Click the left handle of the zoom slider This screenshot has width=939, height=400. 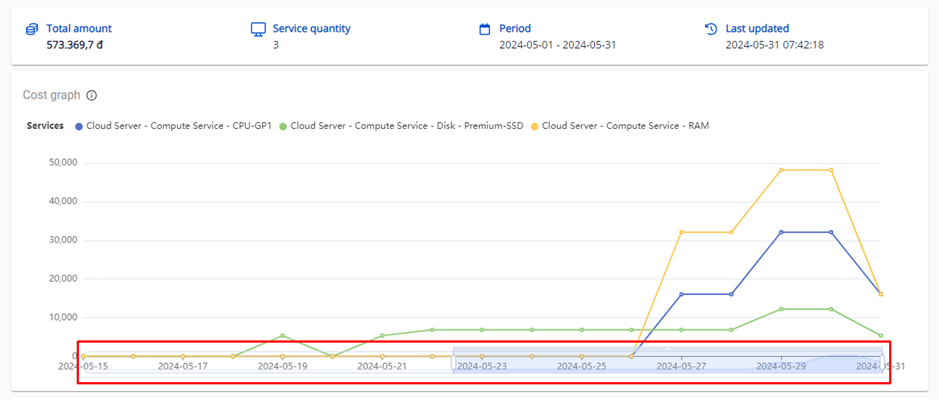click(x=453, y=360)
